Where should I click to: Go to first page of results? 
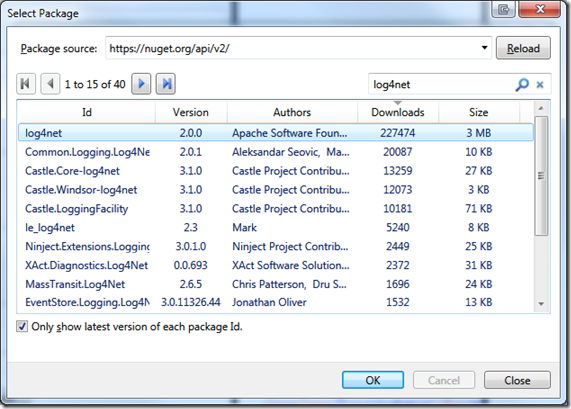(x=26, y=84)
